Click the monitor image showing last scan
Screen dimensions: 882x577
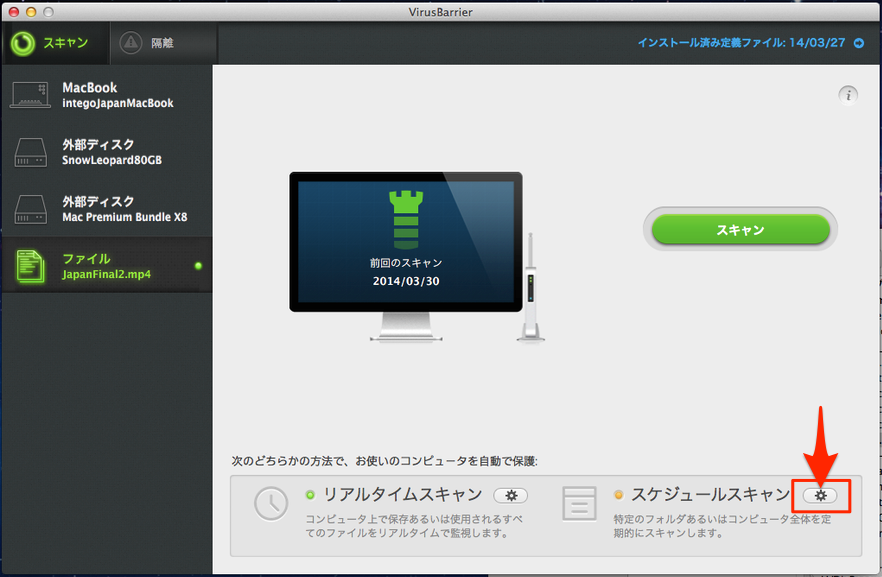[406, 257]
